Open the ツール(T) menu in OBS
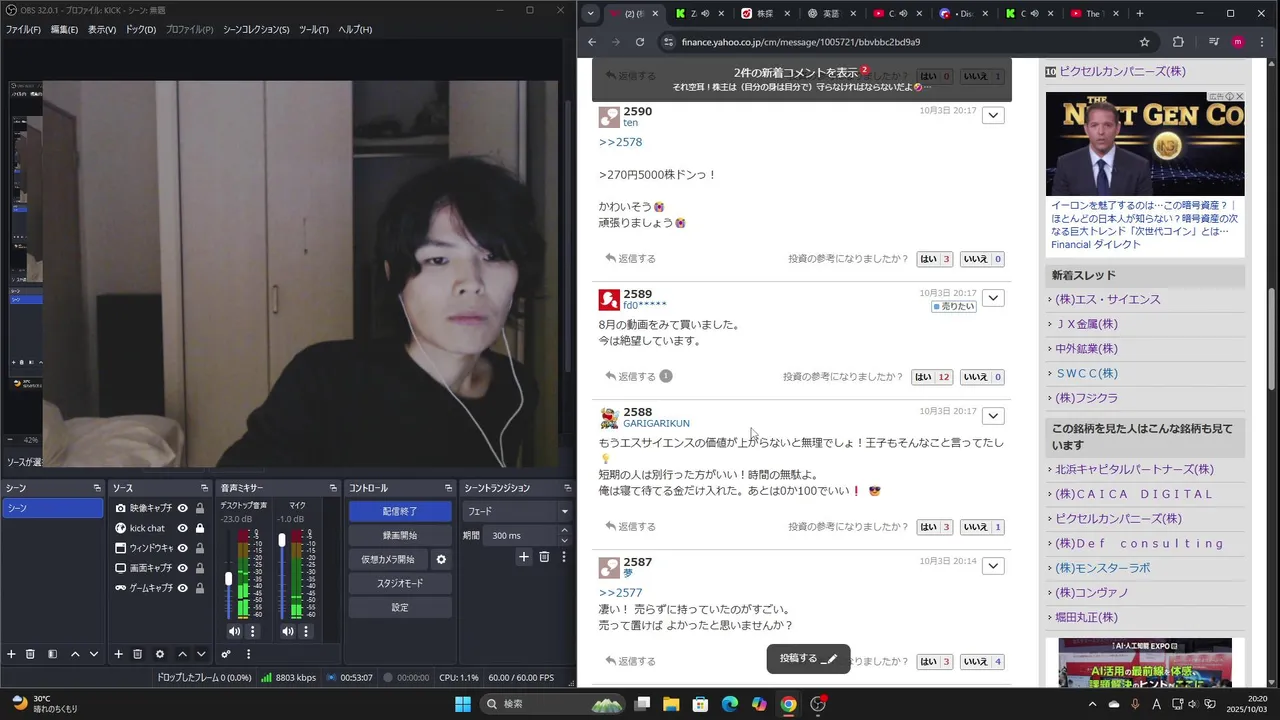The width and height of the screenshot is (1280, 720). 314,30
